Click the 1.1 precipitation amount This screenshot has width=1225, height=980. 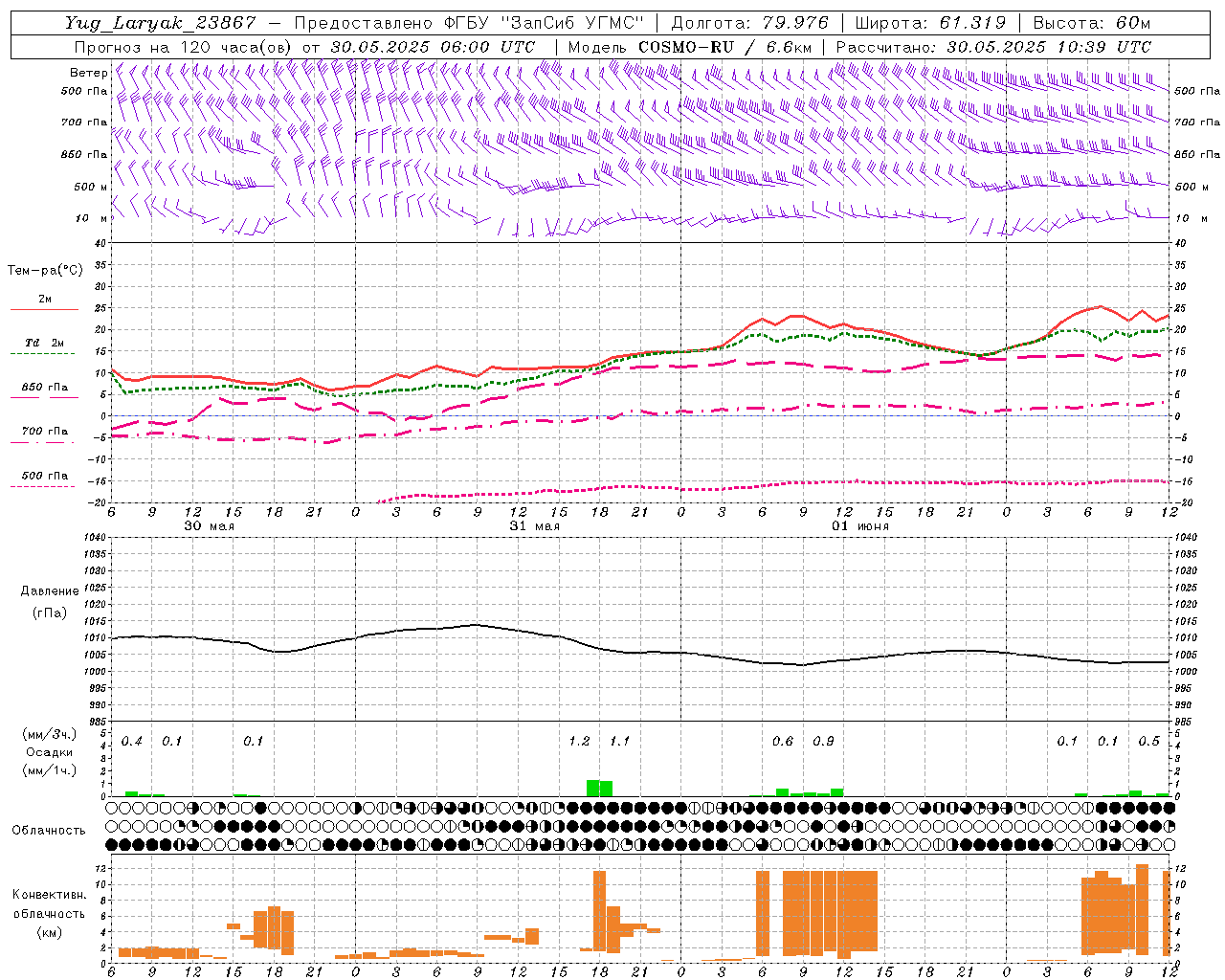(x=620, y=742)
